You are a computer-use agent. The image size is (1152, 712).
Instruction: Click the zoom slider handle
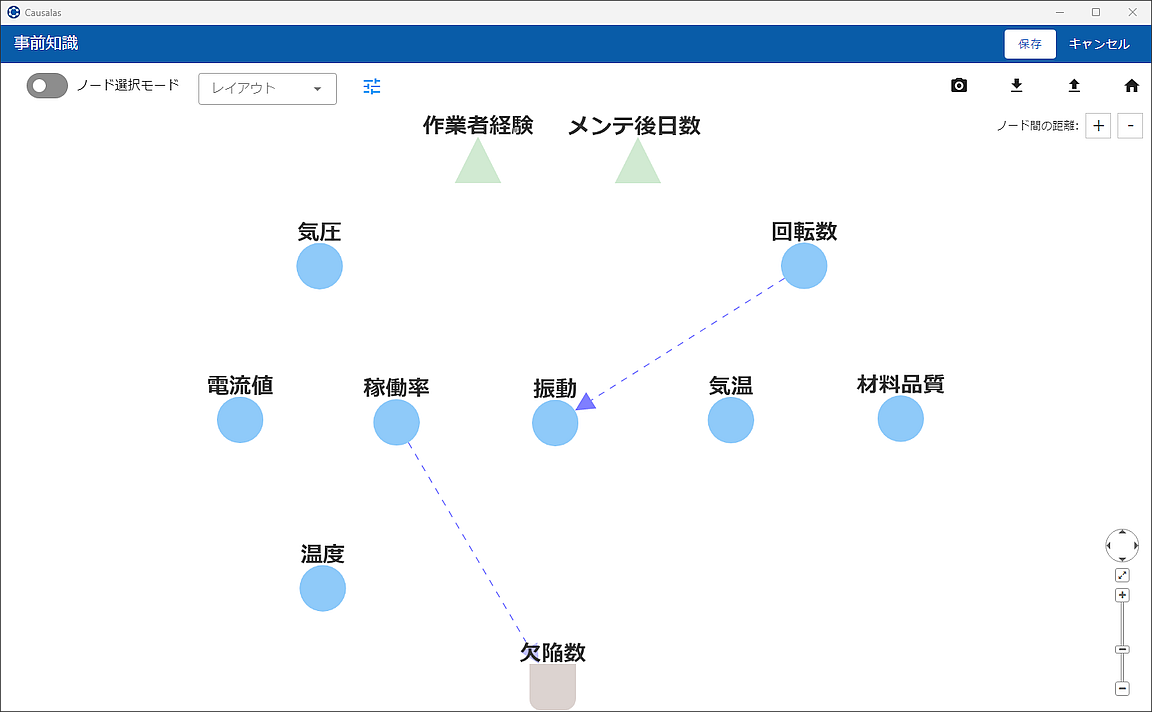[1122, 650]
